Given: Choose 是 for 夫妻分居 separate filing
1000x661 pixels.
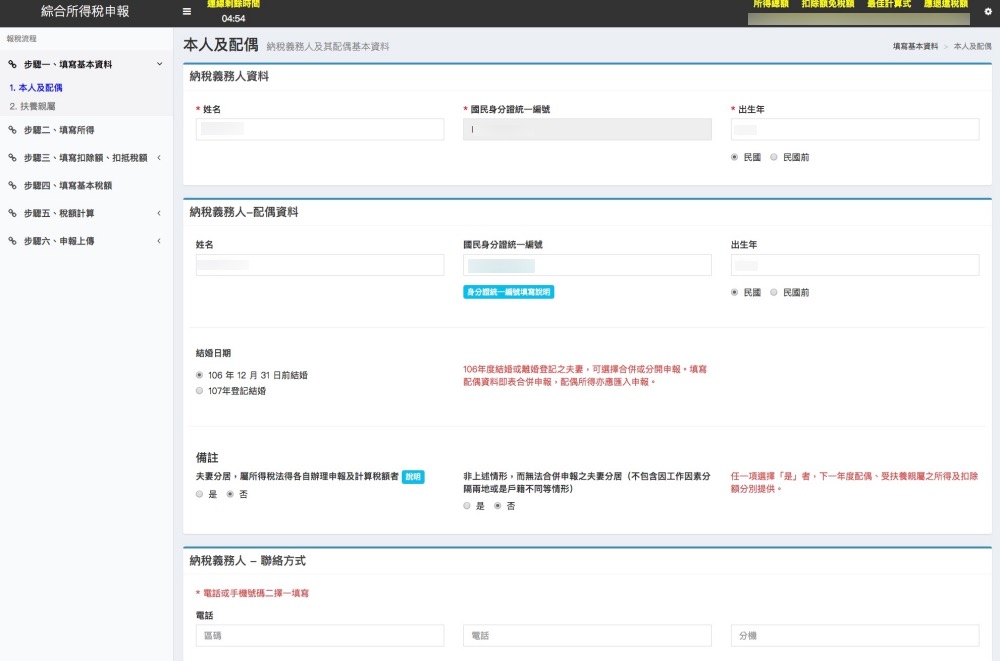Looking at the screenshot, I should tap(200, 494).
